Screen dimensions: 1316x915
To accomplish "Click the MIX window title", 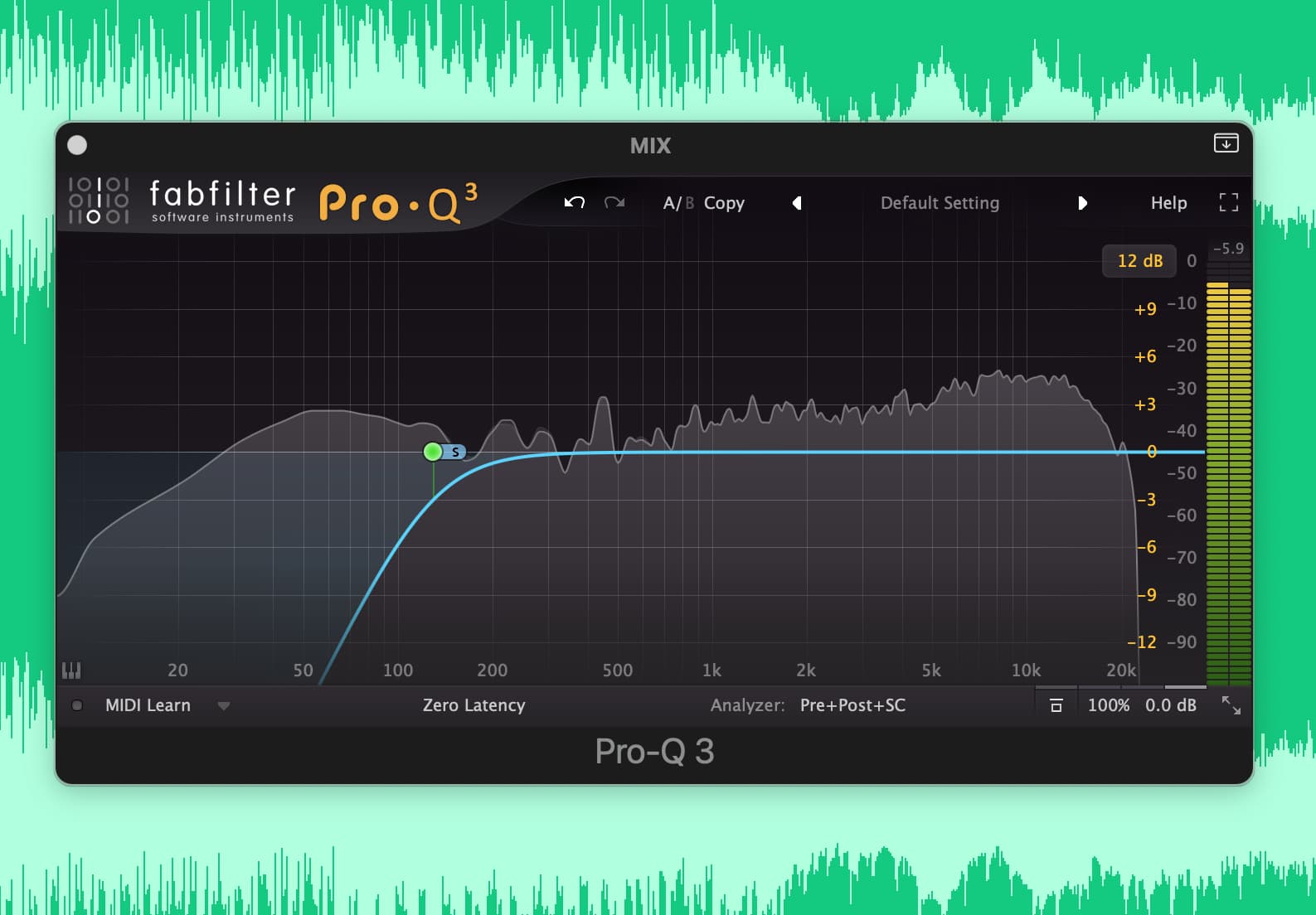I will pos(650,146).
